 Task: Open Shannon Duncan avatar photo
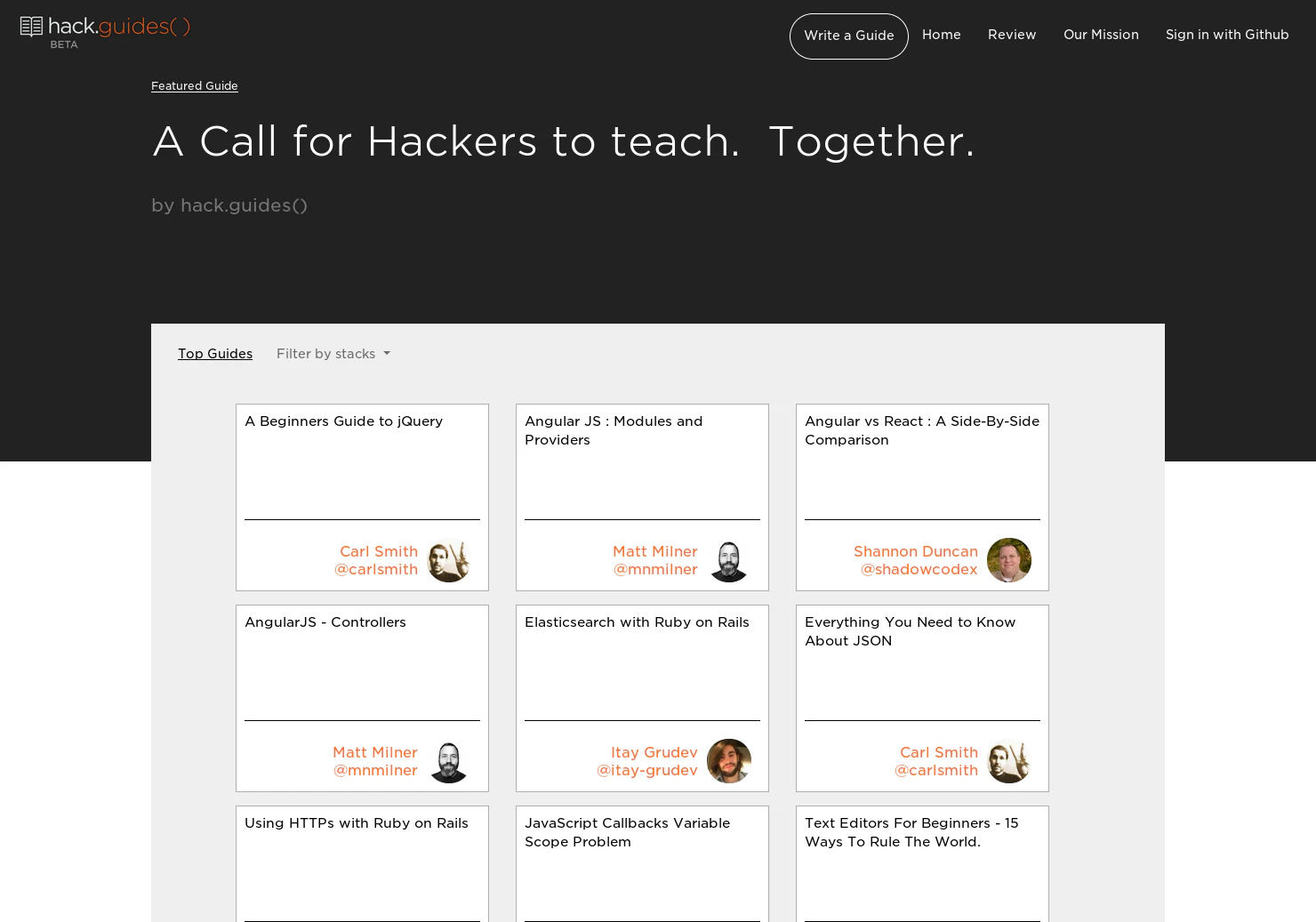pyautogui.click(x=1009, y=560)
